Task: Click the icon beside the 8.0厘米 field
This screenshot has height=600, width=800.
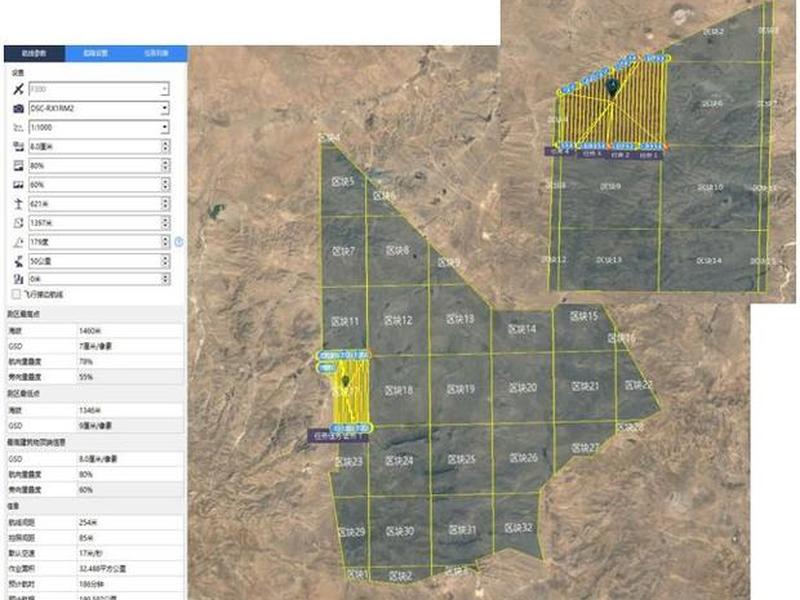Action: pyautogui.click(x=18, y=146)
